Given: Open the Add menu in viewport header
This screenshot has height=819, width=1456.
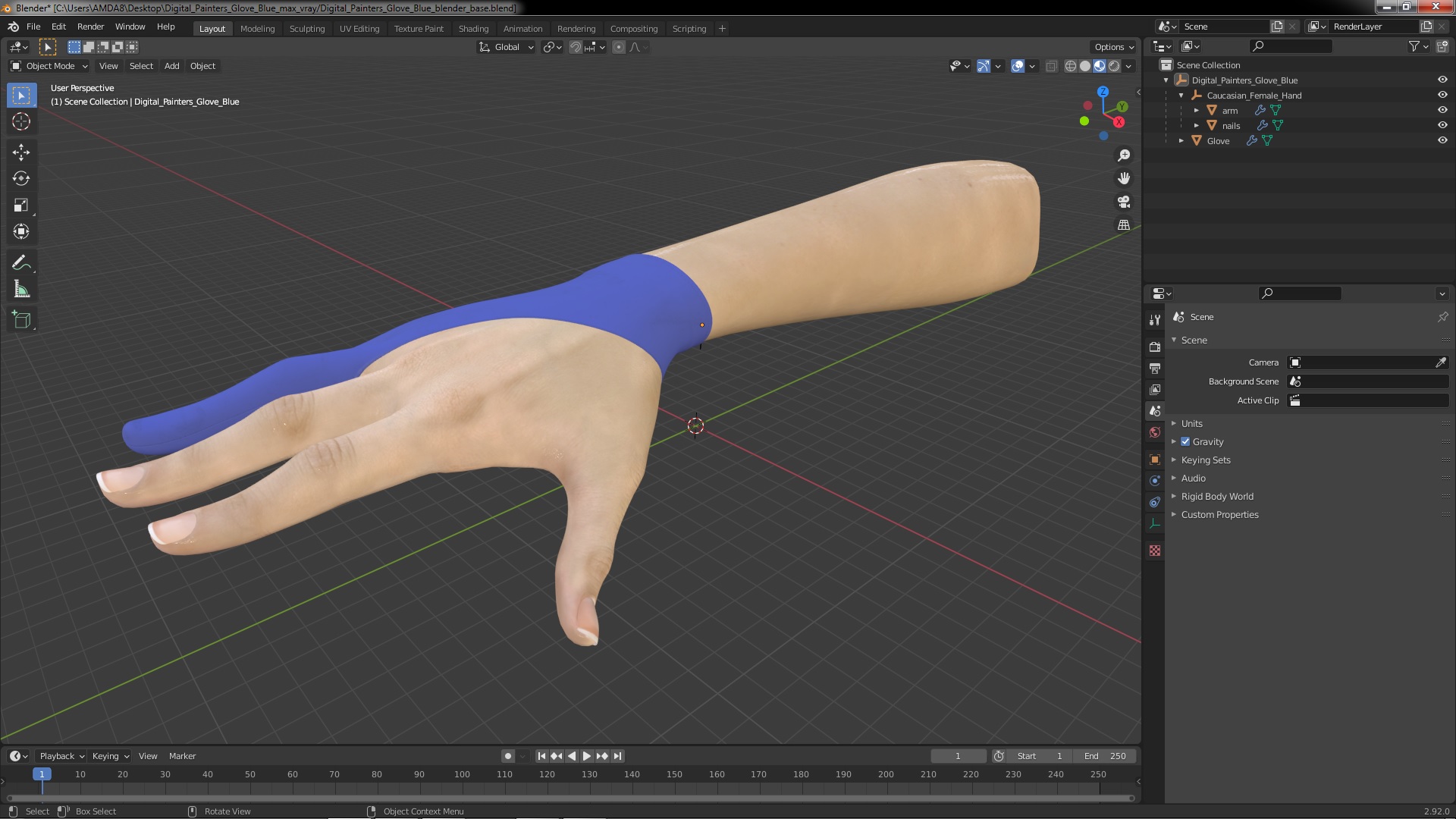Looking at the screenshot, I should point(172,66).
